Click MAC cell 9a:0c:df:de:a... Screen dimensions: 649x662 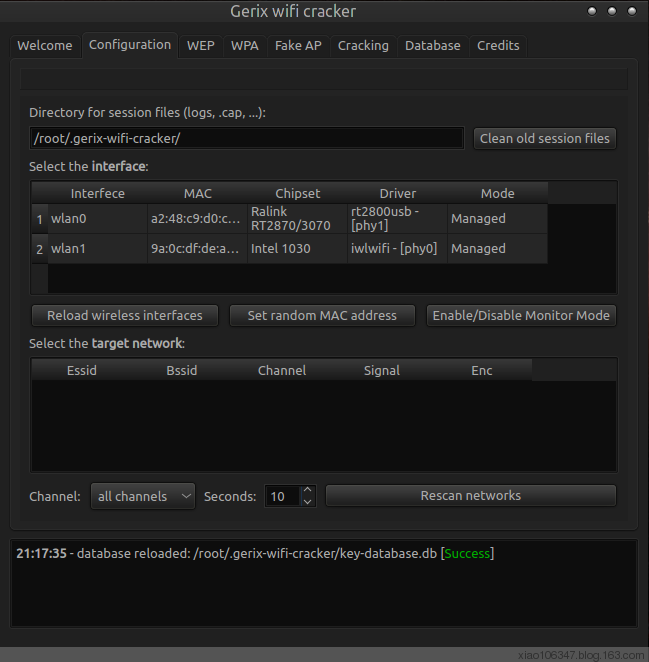[198, 249]
